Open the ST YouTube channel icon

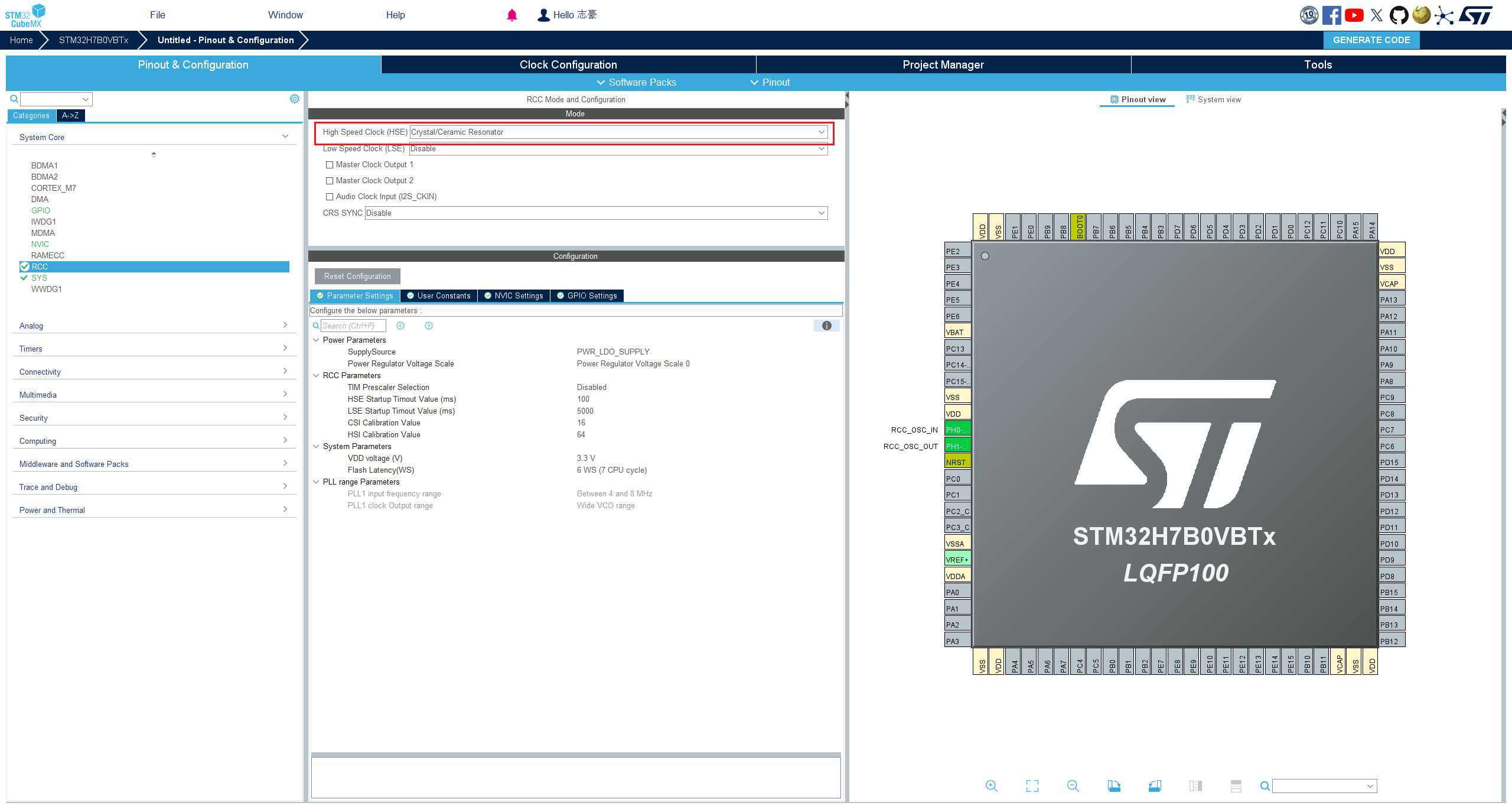click(1354, 15)
